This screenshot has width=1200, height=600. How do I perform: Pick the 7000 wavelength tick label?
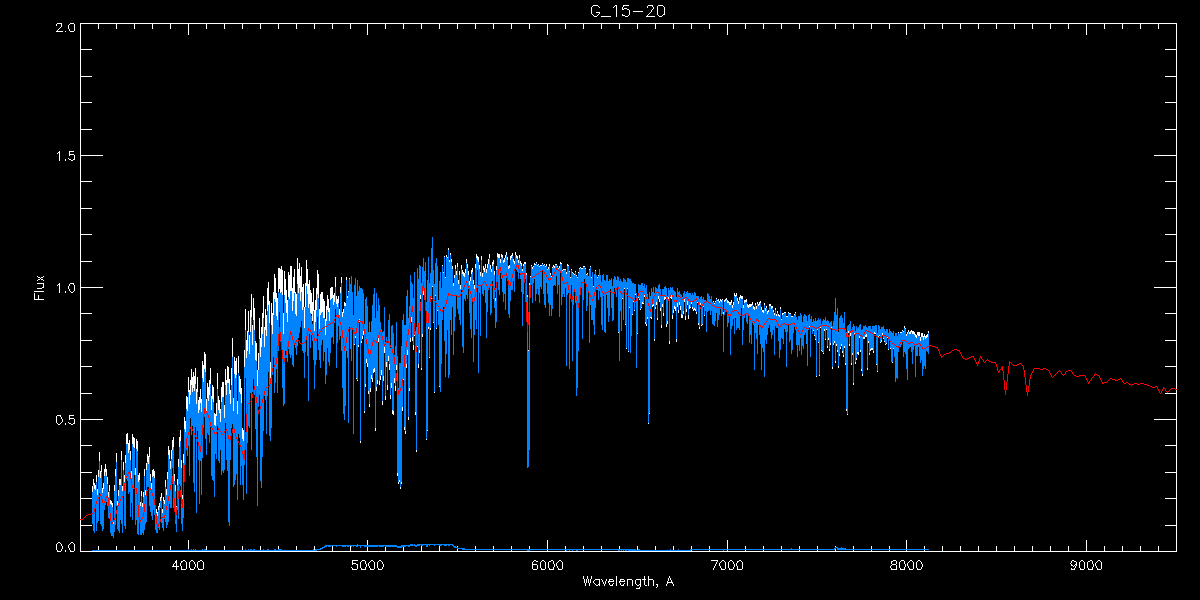(727, 565)
